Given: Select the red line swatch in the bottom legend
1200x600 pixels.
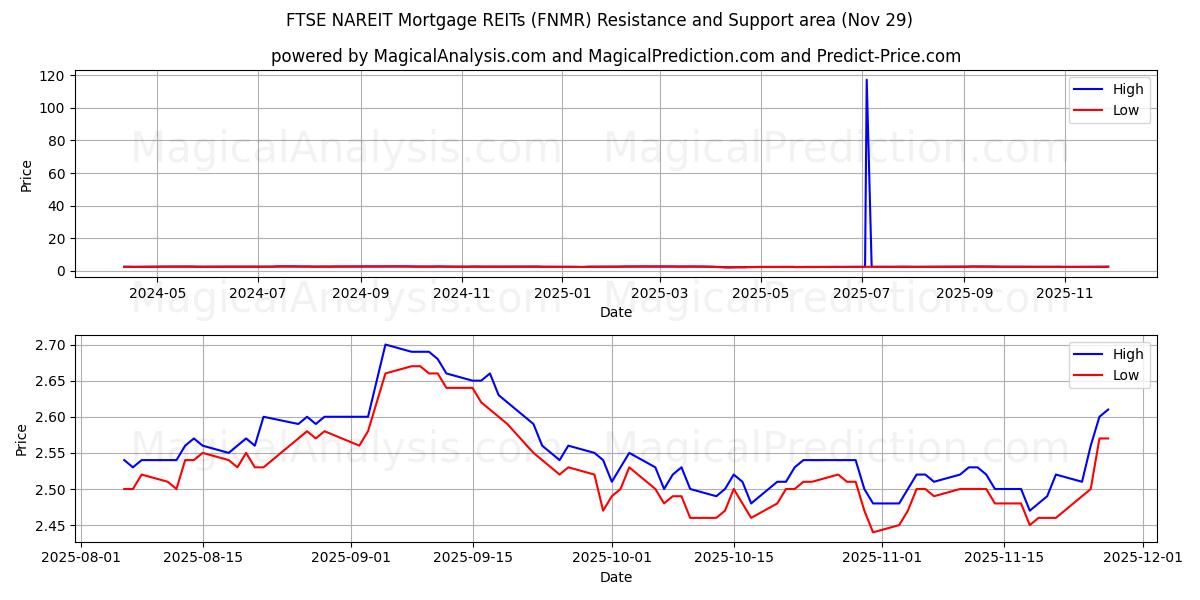Looking at the screenshot, I should [x=1089, y=374].
